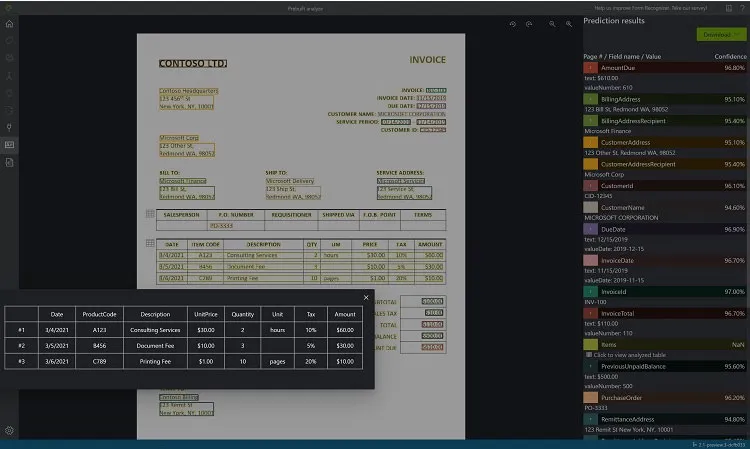750x449 pixels.
Task: Open the faded sixth sidebar icon above the plug
Action: tap(10, 110)
